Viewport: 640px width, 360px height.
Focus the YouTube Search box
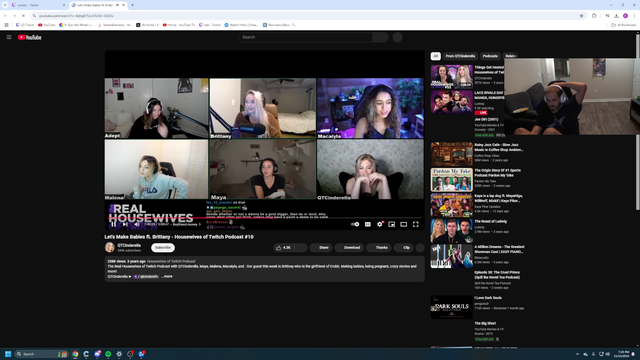coord(305,37)
